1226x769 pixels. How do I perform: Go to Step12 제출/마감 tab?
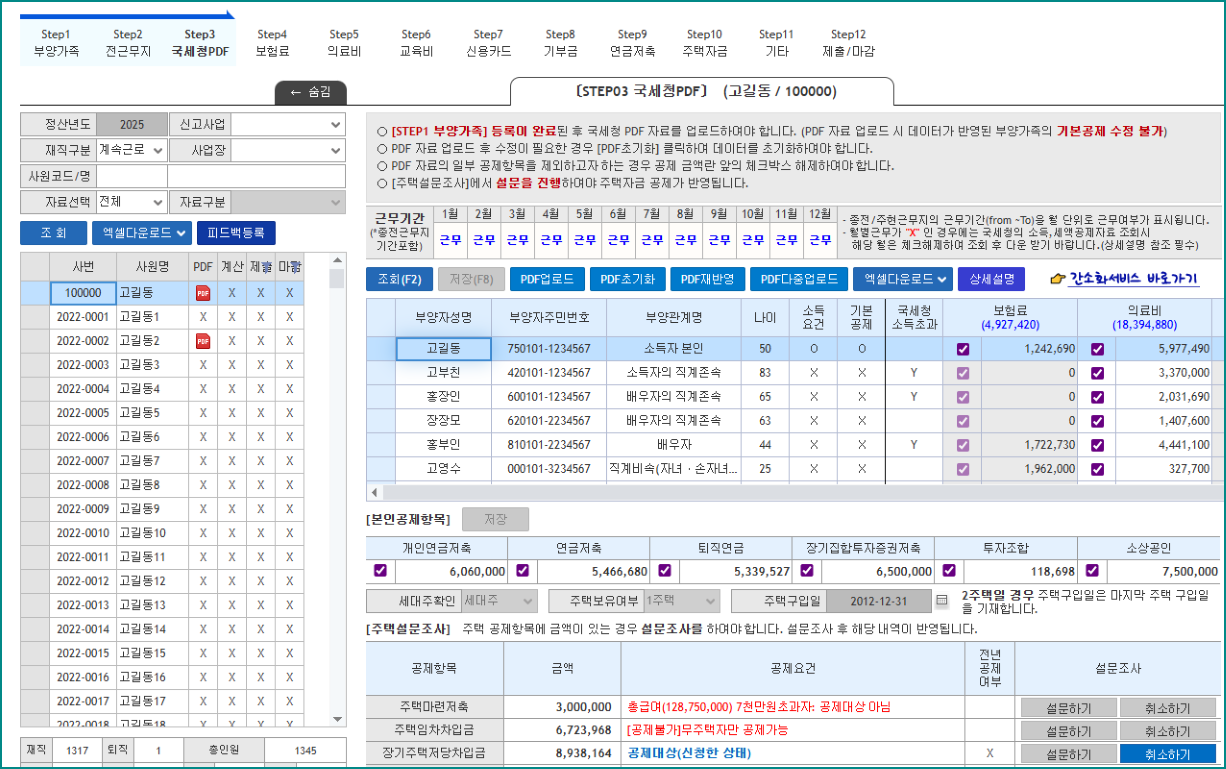pos(848,43)
